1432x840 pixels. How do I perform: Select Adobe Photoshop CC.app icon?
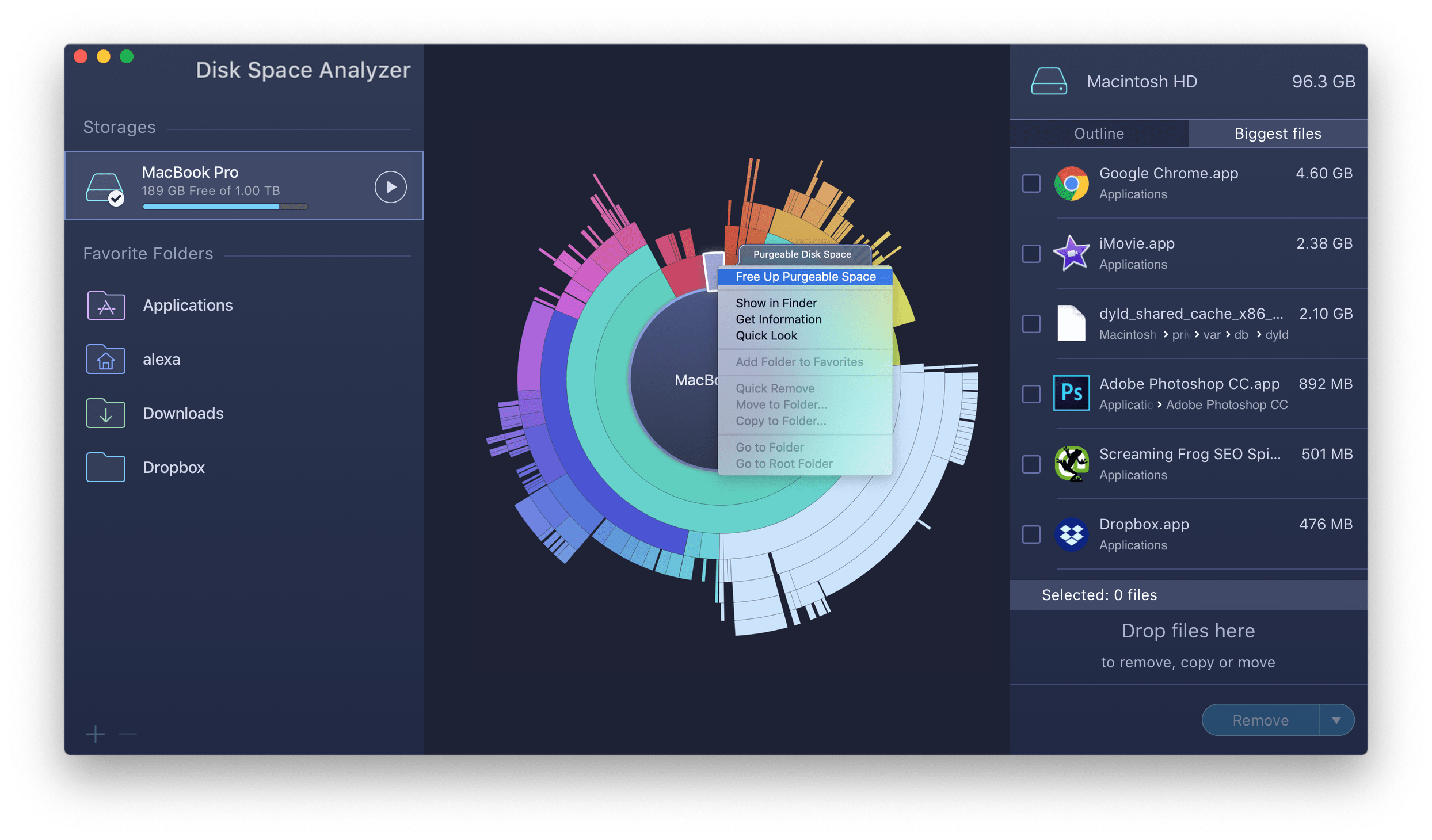pyautogui.click(x=1070, y=393)
